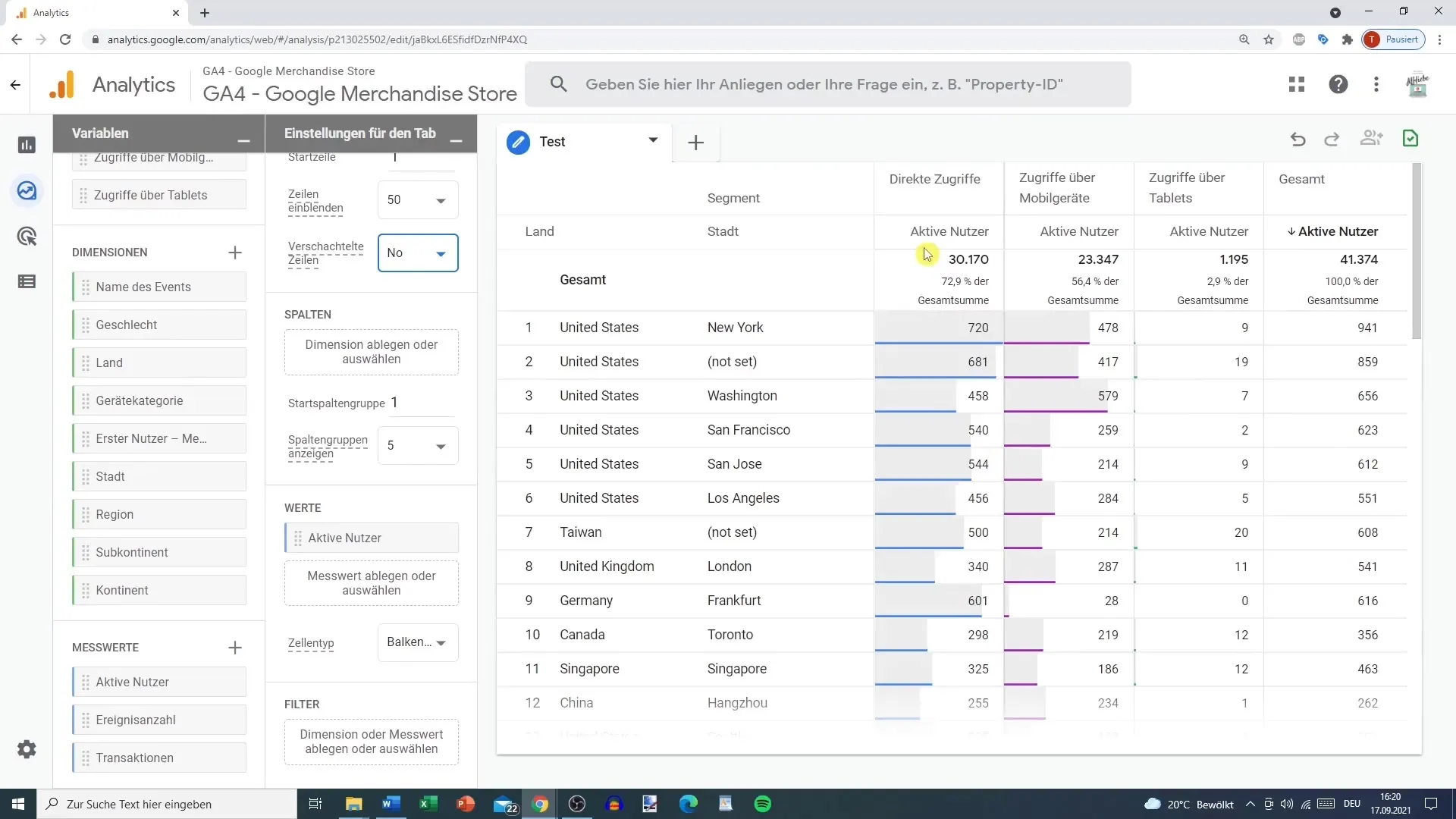This screenshot has height=819, width=1456.
Task: Open Spotify from the taskbar
Action: [763, 804]
